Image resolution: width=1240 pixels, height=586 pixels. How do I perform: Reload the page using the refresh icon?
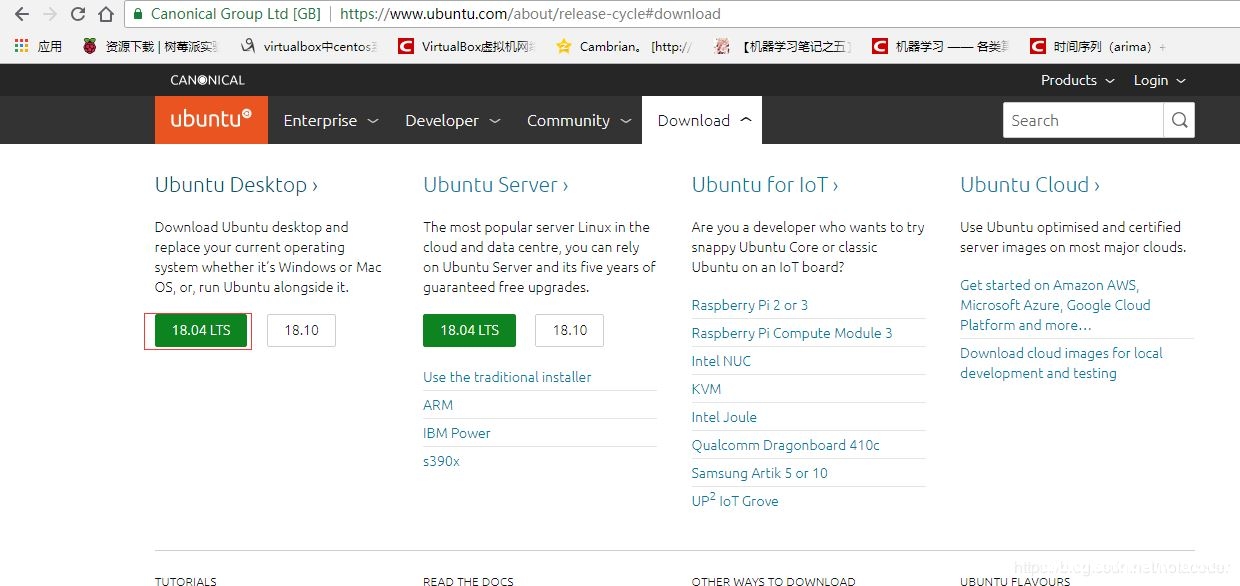(78, 15)
